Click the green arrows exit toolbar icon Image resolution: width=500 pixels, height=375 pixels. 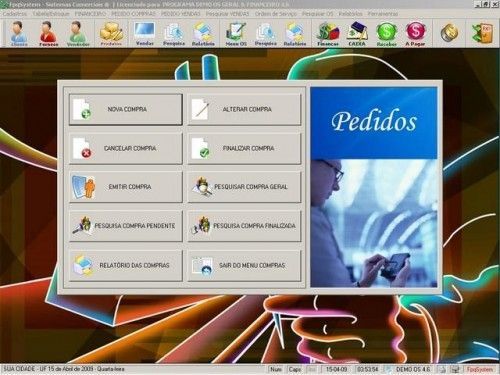(482, 33)
